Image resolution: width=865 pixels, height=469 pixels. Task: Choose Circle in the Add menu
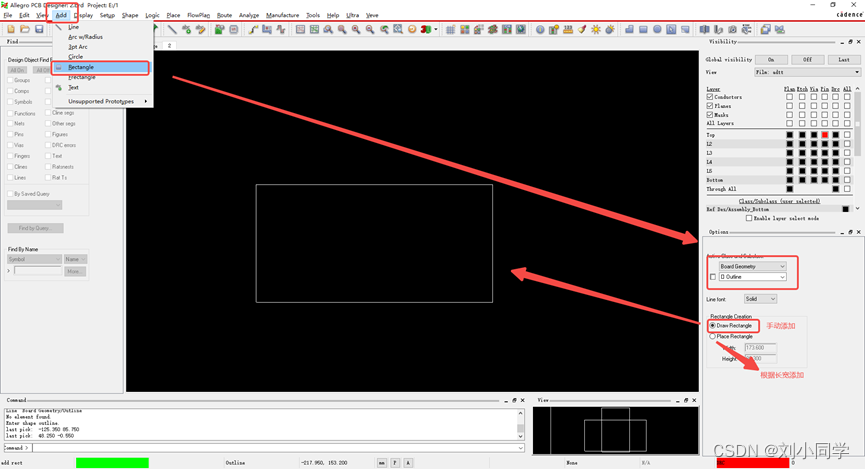pos(76,57)
